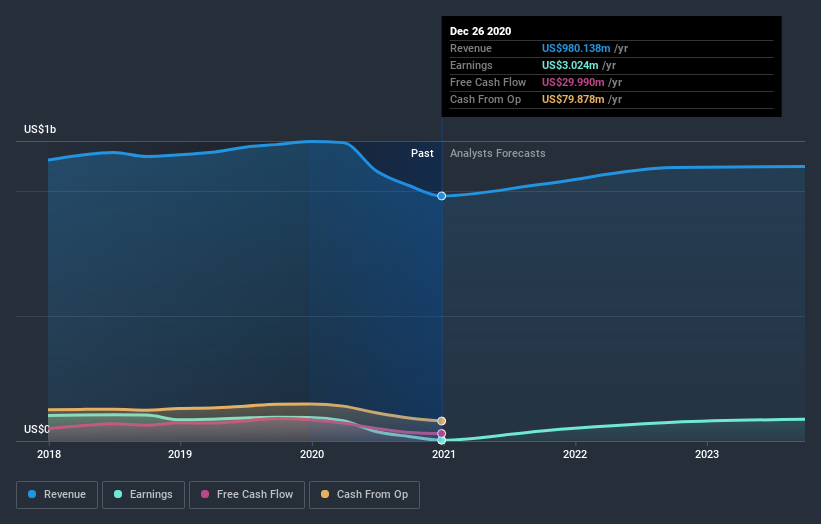This screenshot has height=524, width=821.
Task: Click the Free Cash Flow label in tooltip
Action: [x=488, y=82]
